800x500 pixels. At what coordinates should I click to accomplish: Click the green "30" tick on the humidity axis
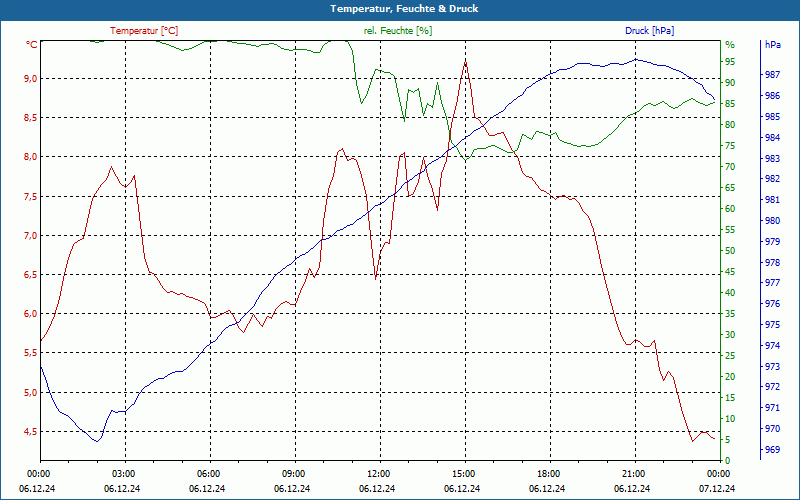[x=730, y=335]
